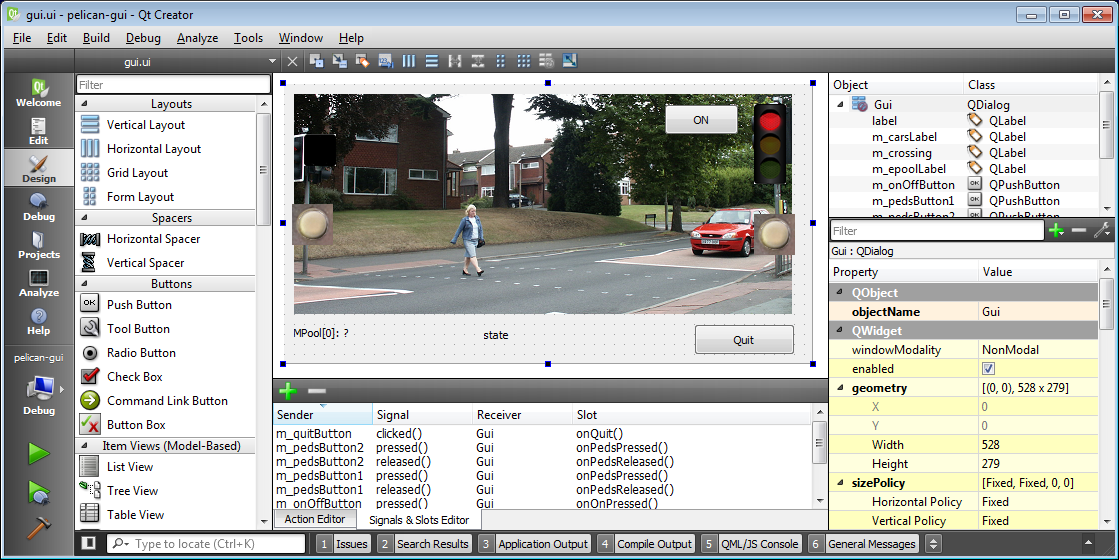Toggle the enabled property checkbox
1119x560 pixels.
[988, 369]
